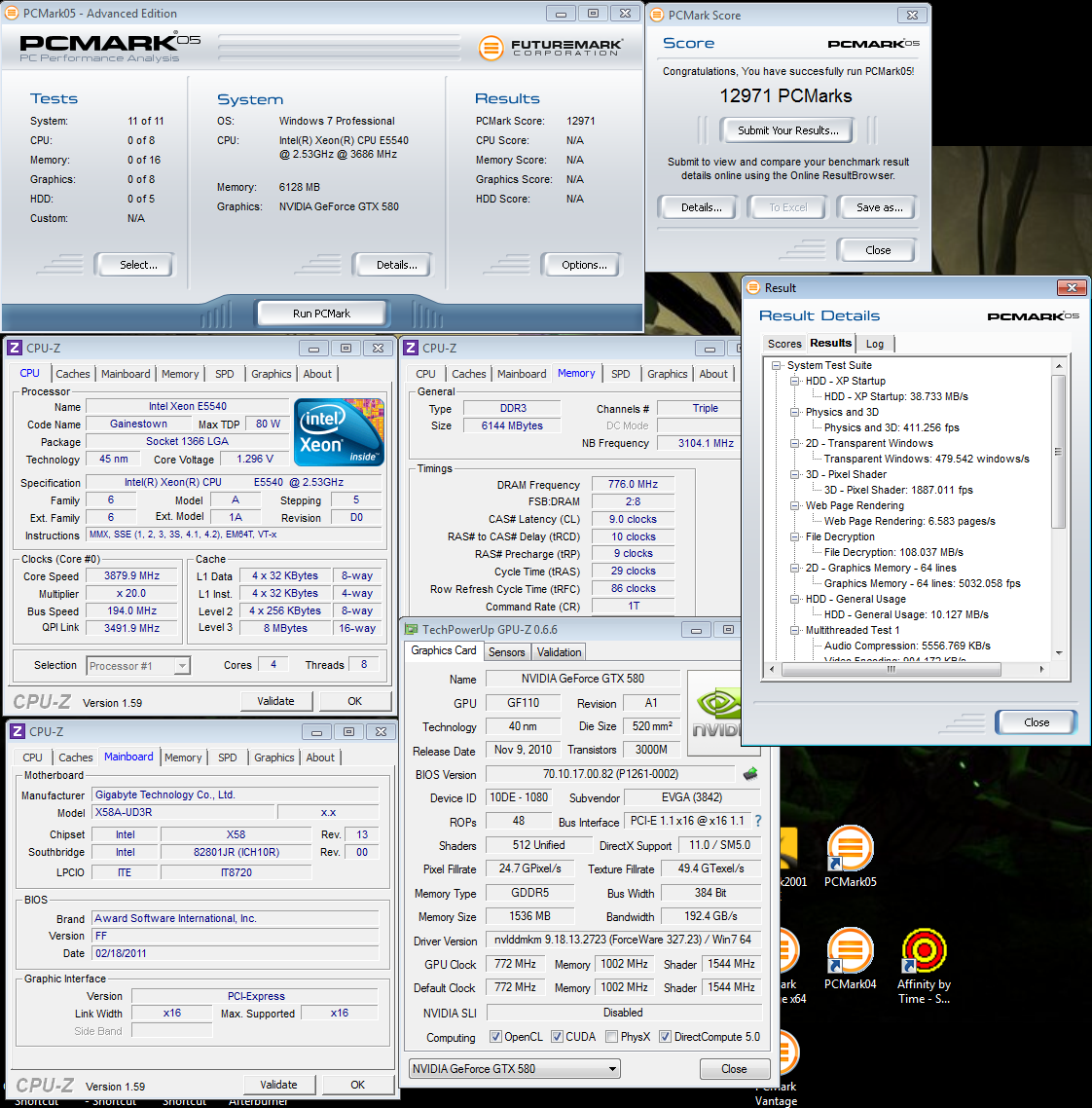Click the Details... button in PCMark Score window
The width and height of the screenshot is (1092, 1108).
pyautogui.click(x=701, y=207)
